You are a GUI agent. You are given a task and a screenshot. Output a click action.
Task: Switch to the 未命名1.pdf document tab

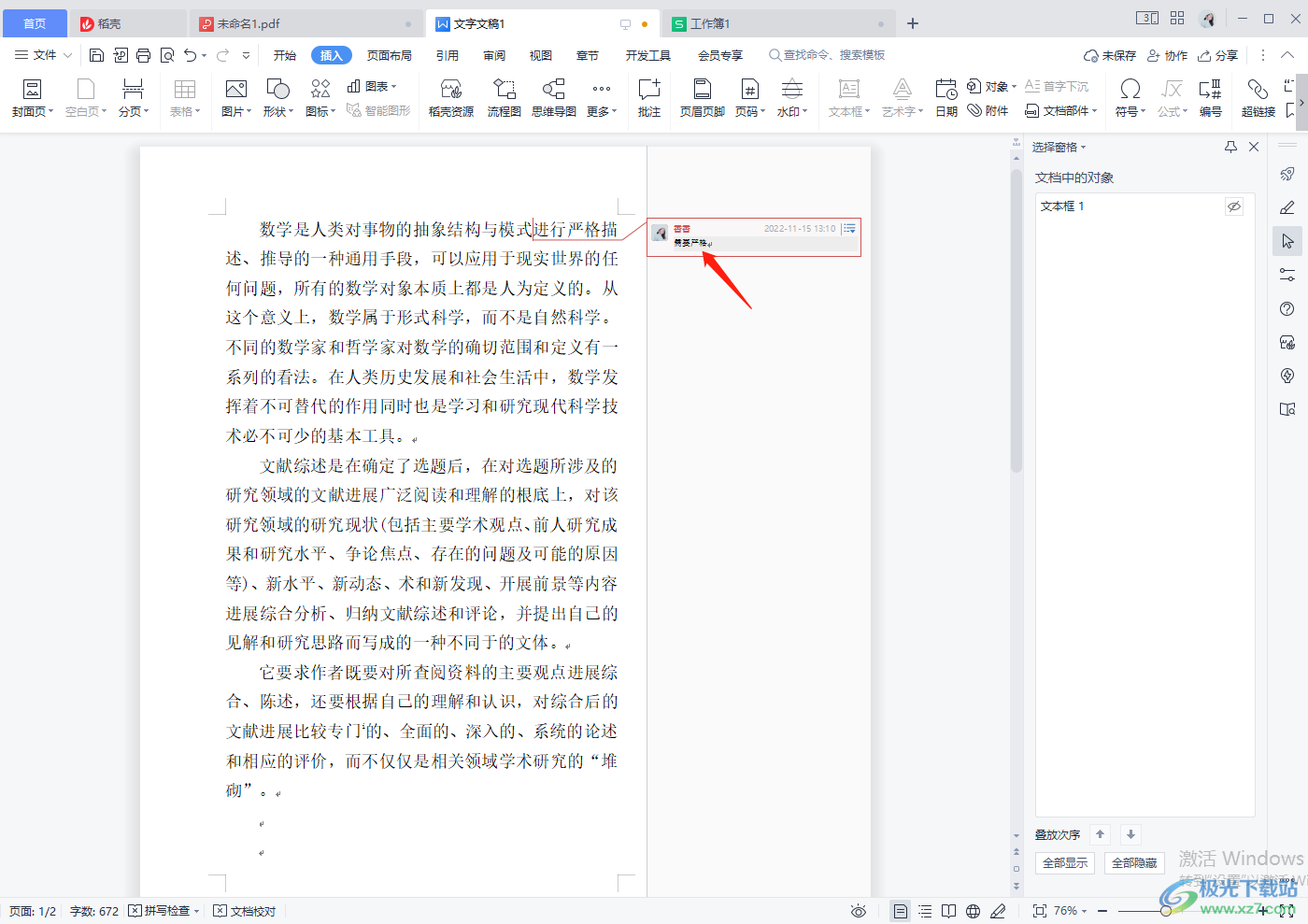coord(306,23)
